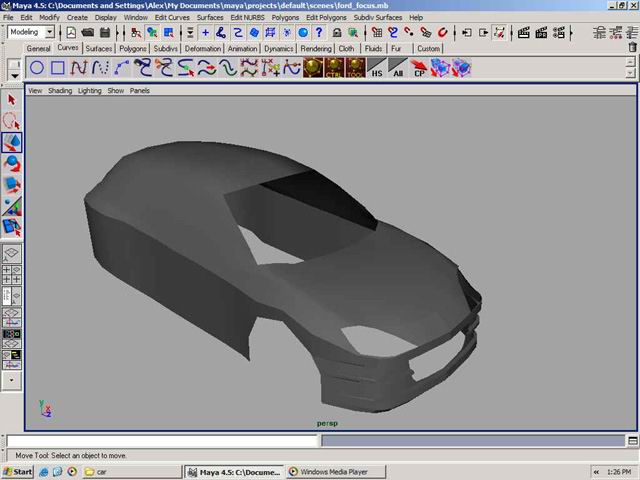Click the Windows Start button
Viewport: 640px width, 480px height.
pos(18,471)
